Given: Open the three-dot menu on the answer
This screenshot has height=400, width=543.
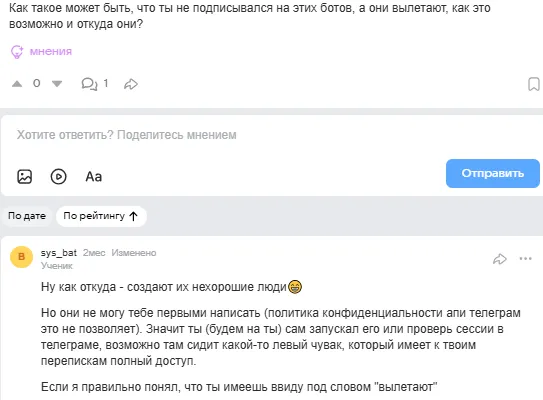Looking at the screenshot, I should [x=525, y=258].
